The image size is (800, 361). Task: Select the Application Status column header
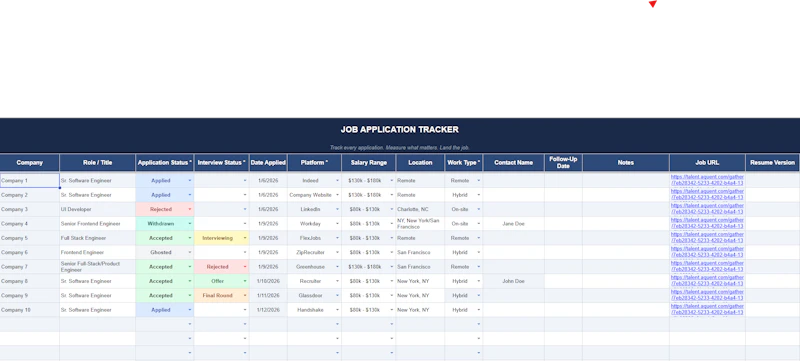(165, 163)
